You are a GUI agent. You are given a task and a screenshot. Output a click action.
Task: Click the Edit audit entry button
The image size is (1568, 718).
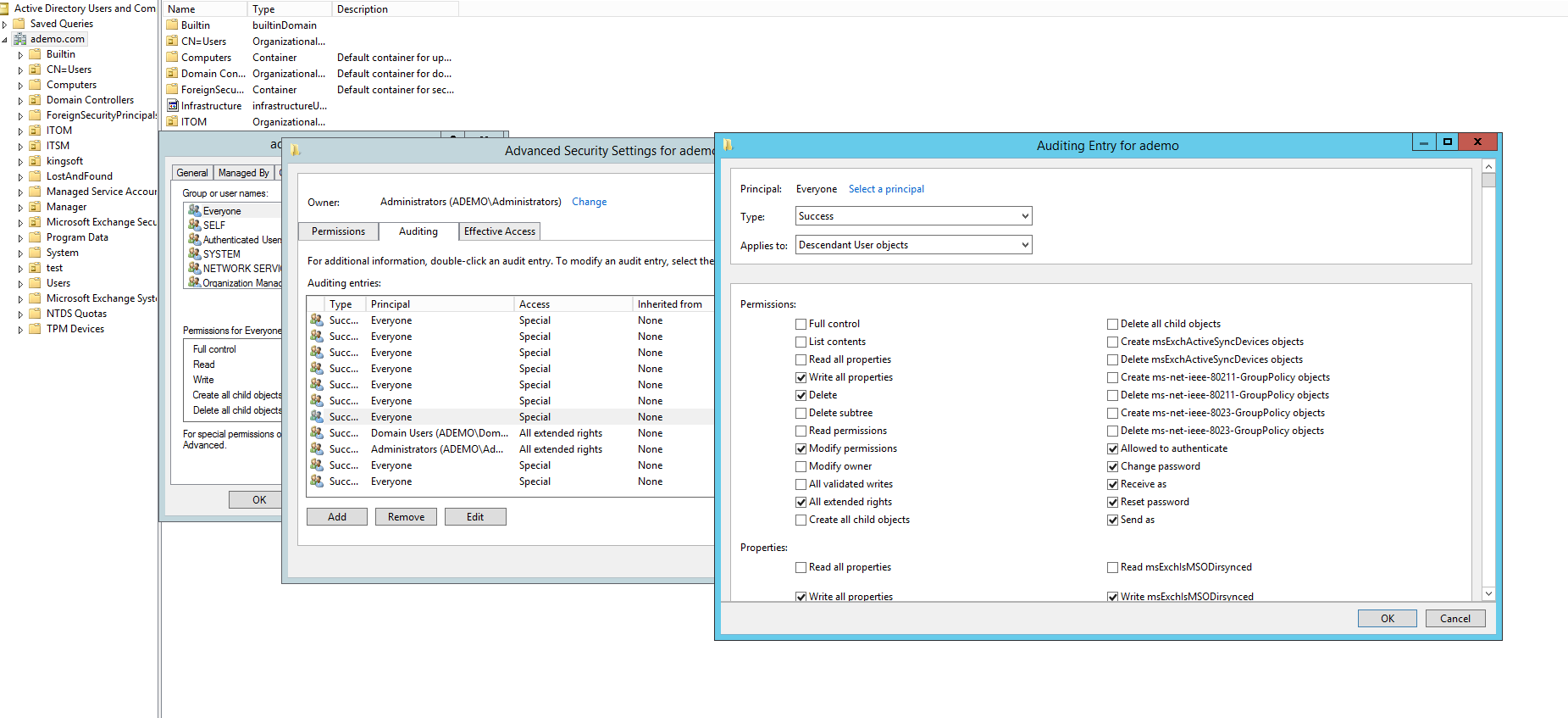pyautogui.click(x=475, y=517)
